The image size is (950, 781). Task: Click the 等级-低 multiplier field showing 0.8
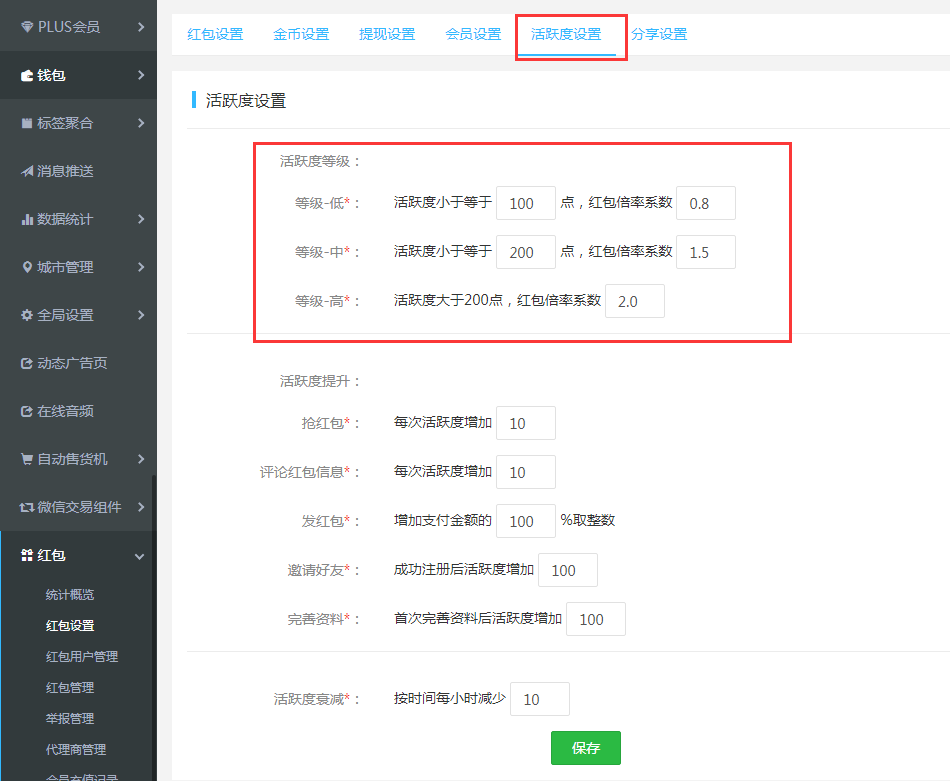point(706,203)
